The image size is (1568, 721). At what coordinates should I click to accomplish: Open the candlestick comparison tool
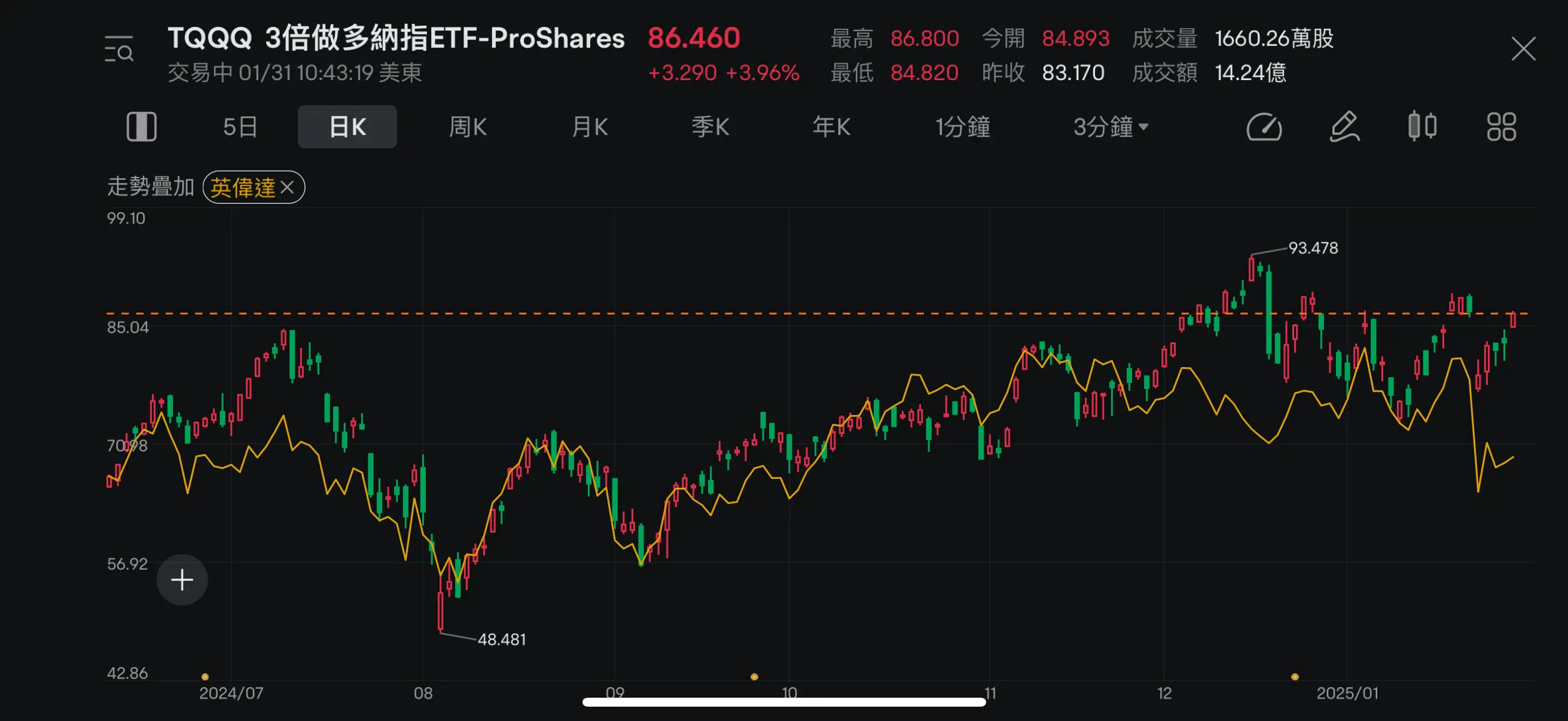pos(1424,127)
